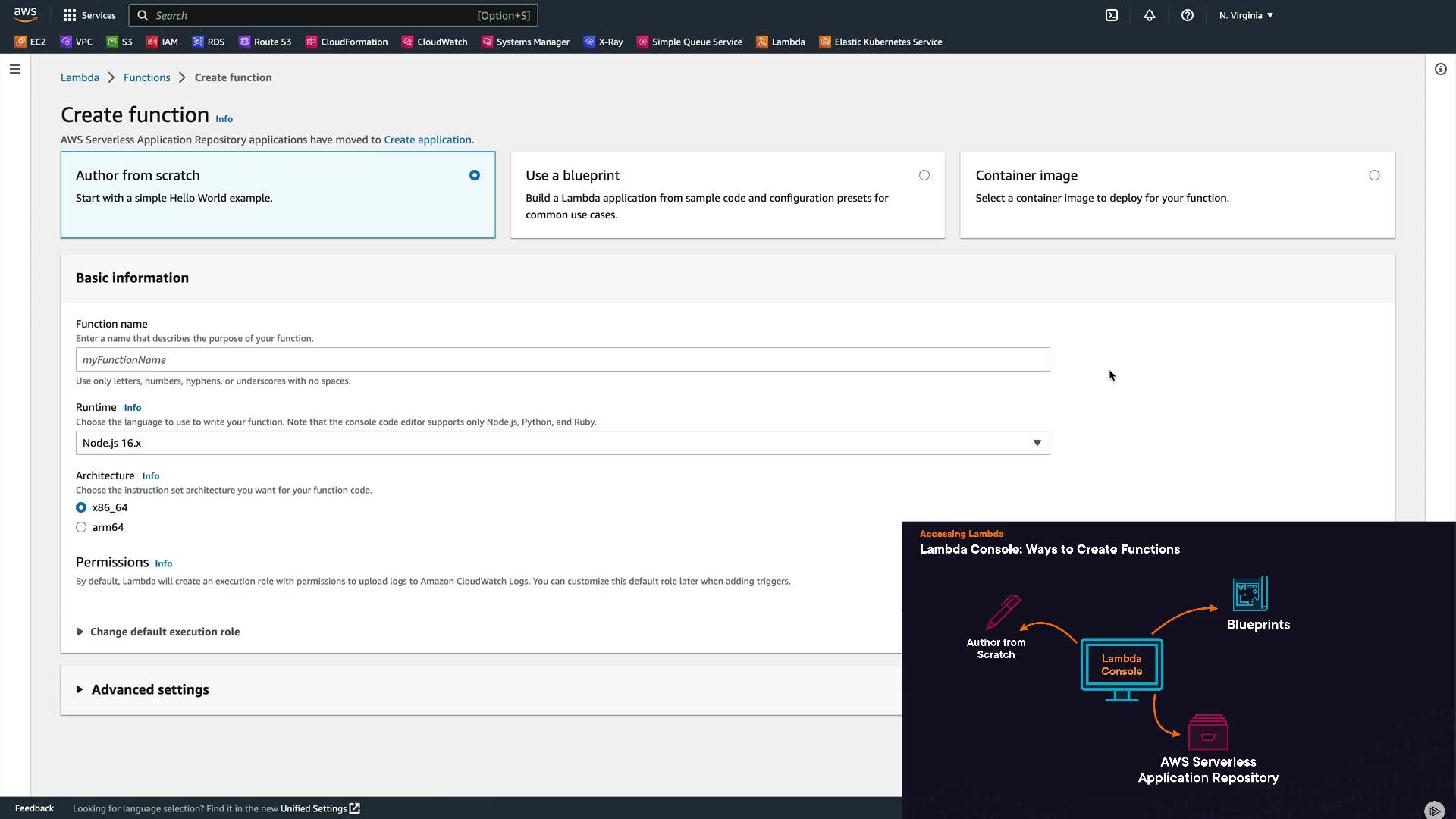Go to Functions in the breadcrumb
The height and width of the screenshot is (819, 1456).
(x=146, y=77)
